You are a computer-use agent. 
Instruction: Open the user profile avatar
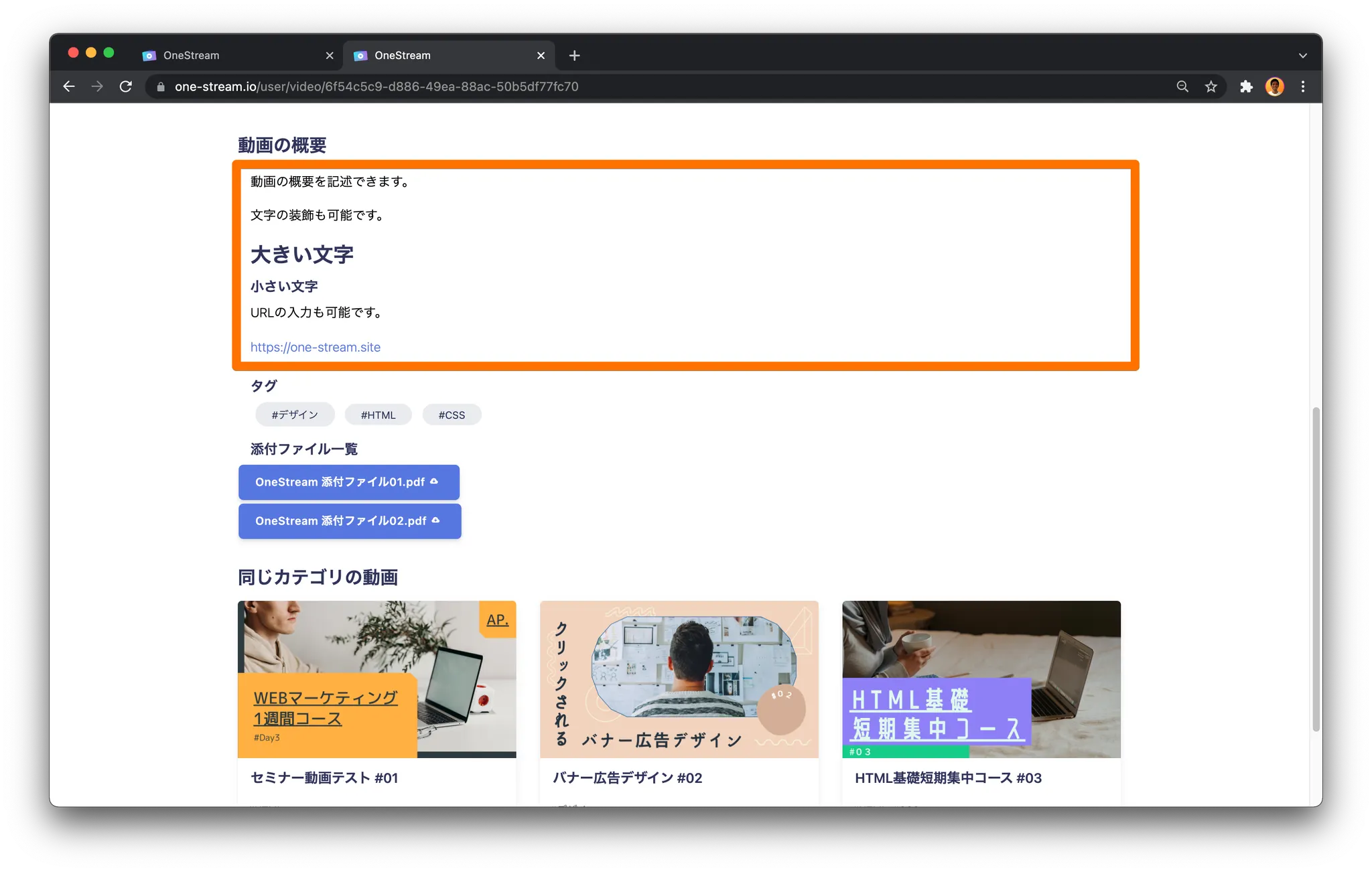click(1274, 86)
